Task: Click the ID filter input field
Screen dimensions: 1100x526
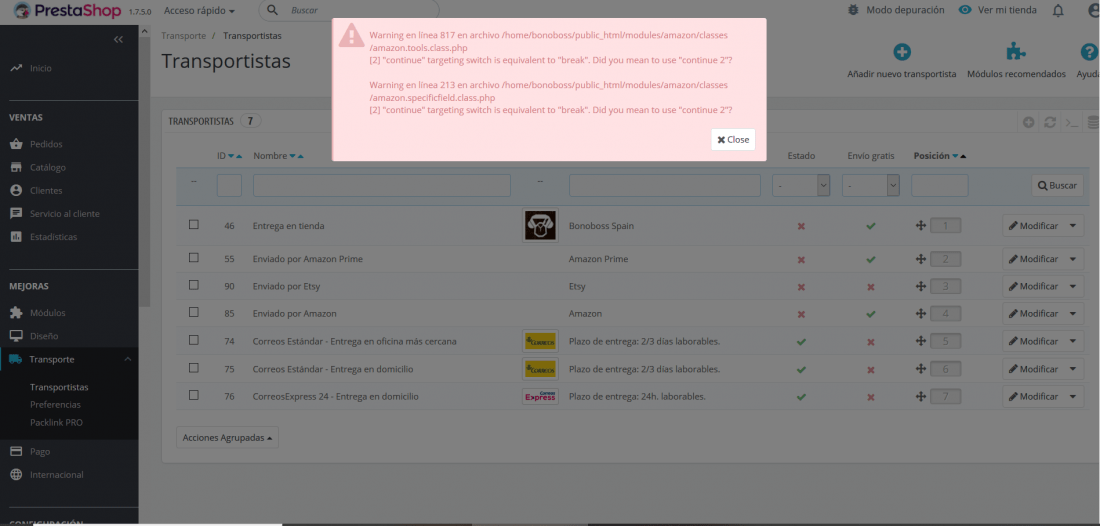Action: (229, 185)
